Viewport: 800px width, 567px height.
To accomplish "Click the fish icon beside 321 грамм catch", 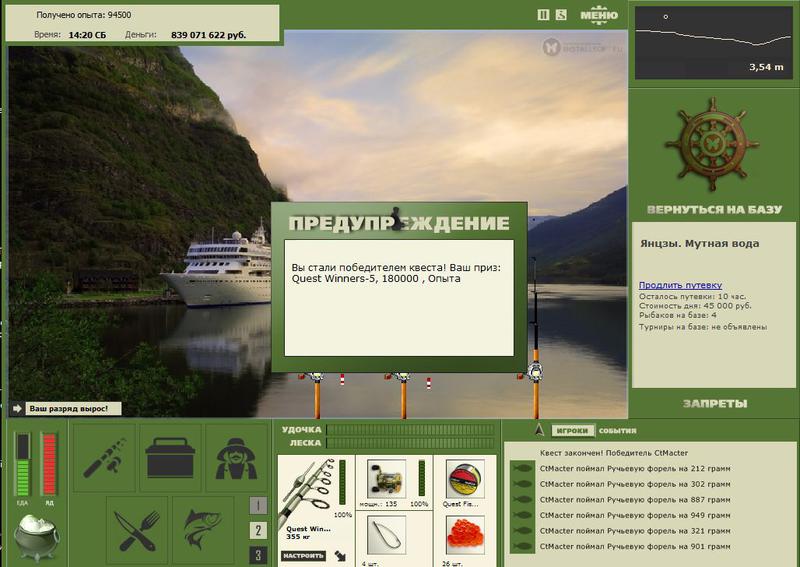I will coord(521,531).
